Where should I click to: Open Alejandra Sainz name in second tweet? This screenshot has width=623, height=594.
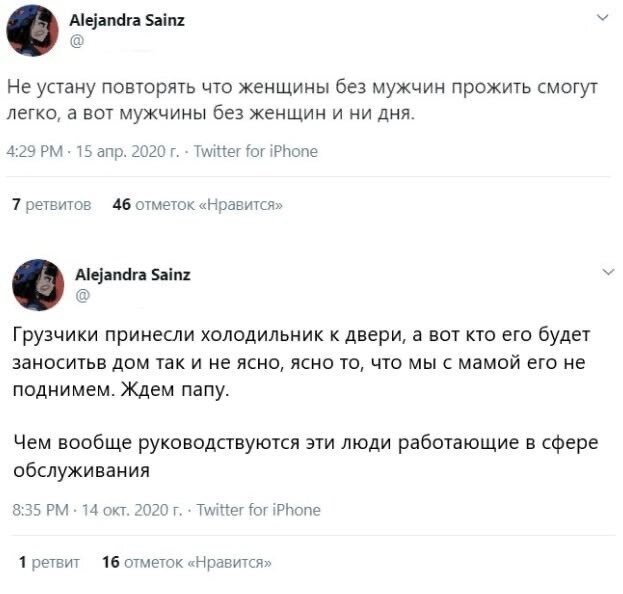pos(133,275)
